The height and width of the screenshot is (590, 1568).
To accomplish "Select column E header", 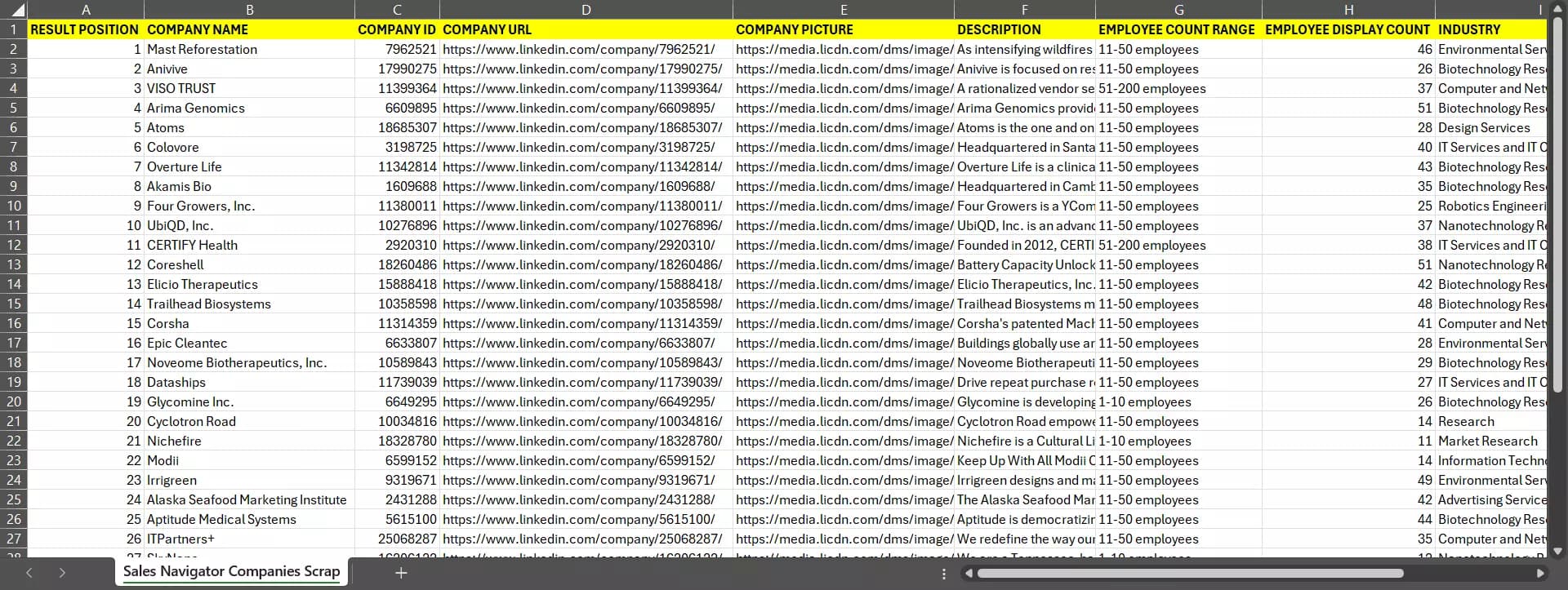I will point(844,10).
